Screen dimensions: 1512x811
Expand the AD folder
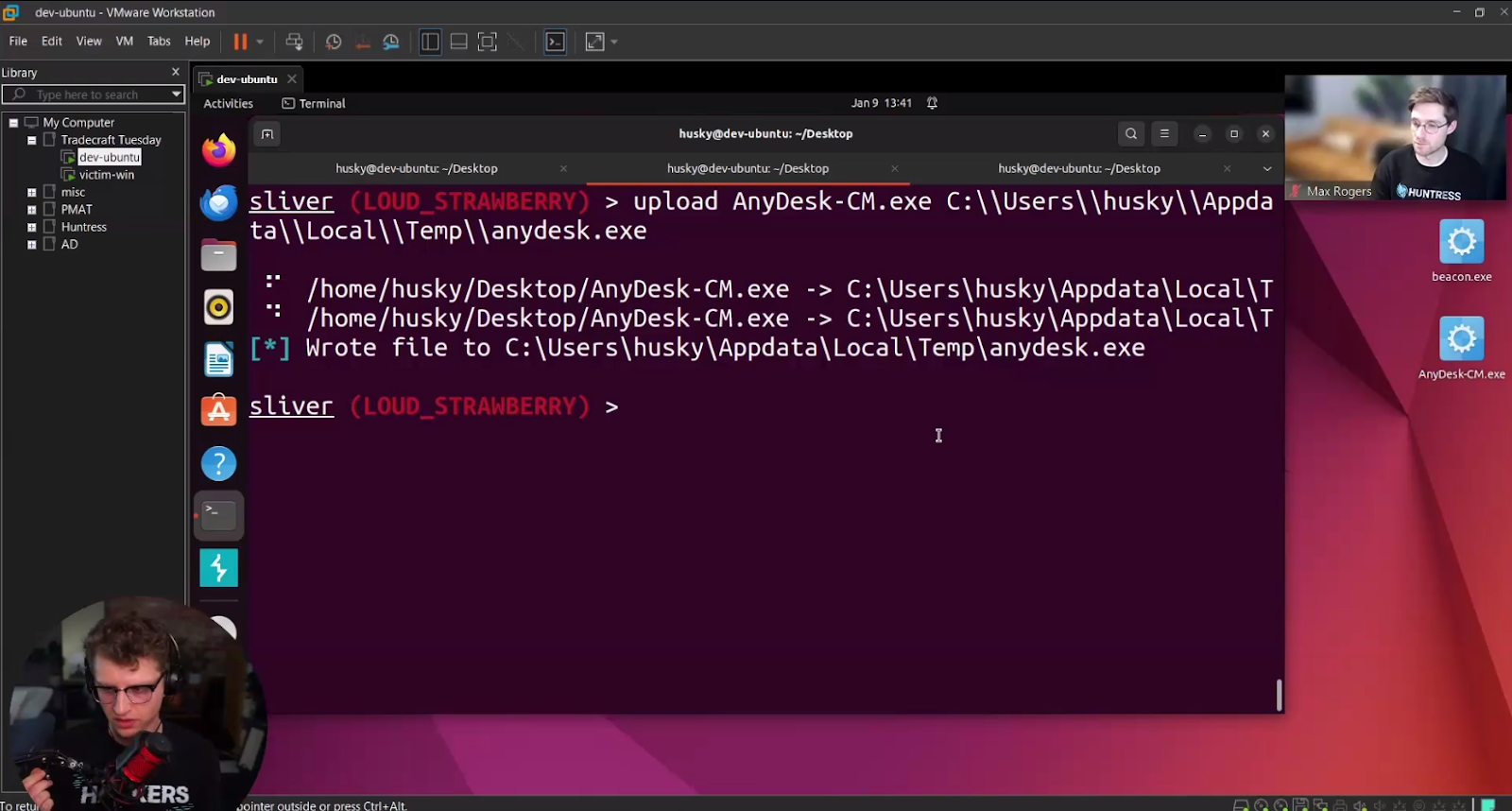pos(32,245)
